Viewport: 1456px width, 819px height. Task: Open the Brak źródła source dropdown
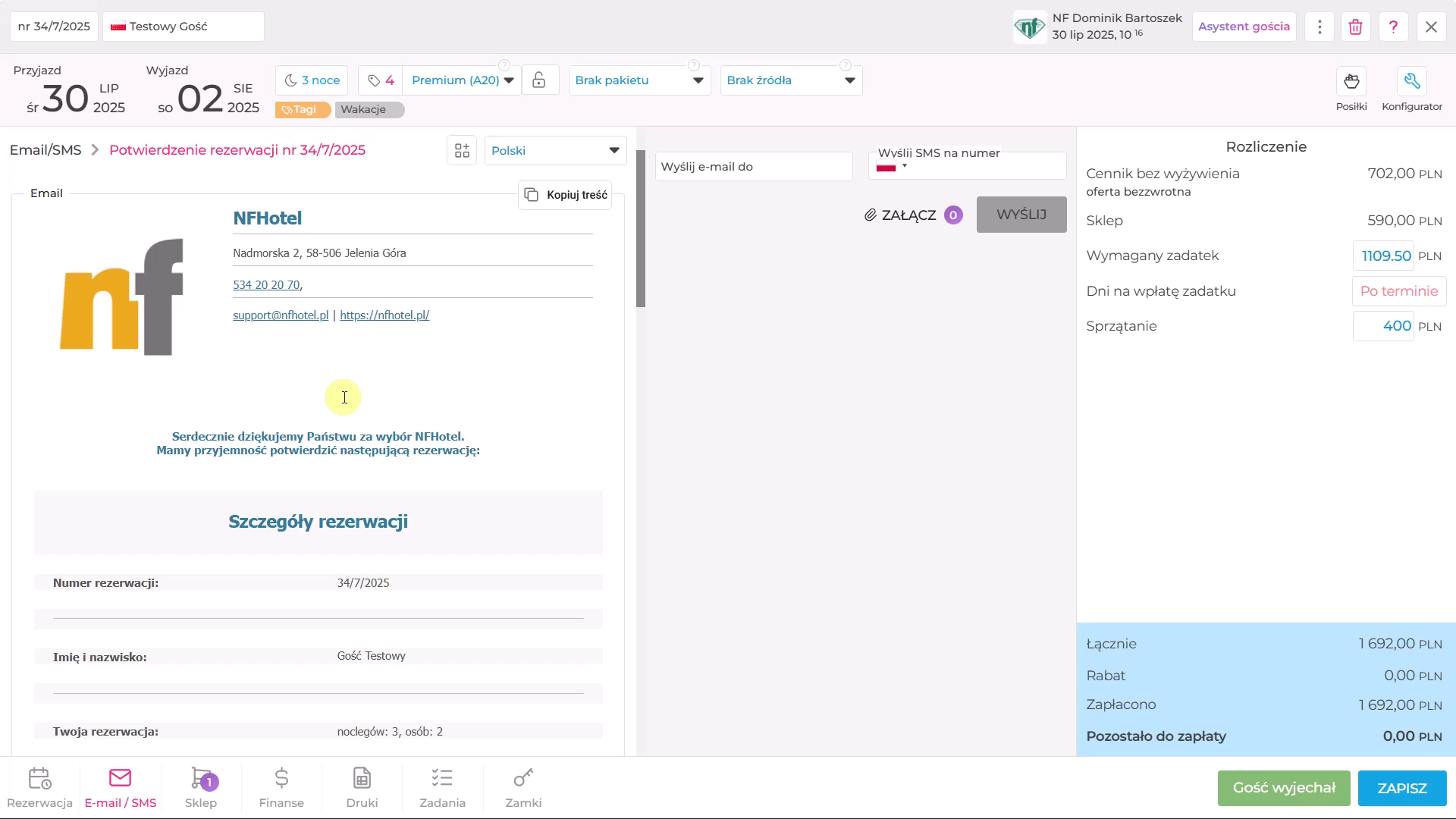pos(791,80)
